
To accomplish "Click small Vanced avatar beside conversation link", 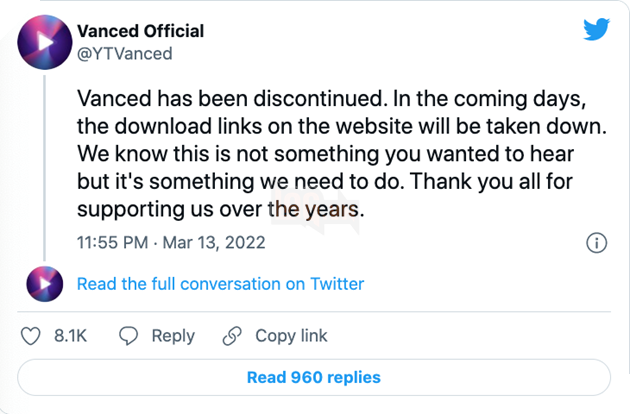I will click(42, 284).
